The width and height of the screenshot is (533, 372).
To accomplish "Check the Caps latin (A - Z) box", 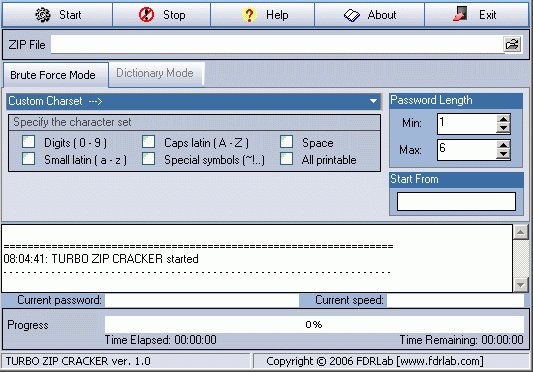I will click(x=149, y=142).
